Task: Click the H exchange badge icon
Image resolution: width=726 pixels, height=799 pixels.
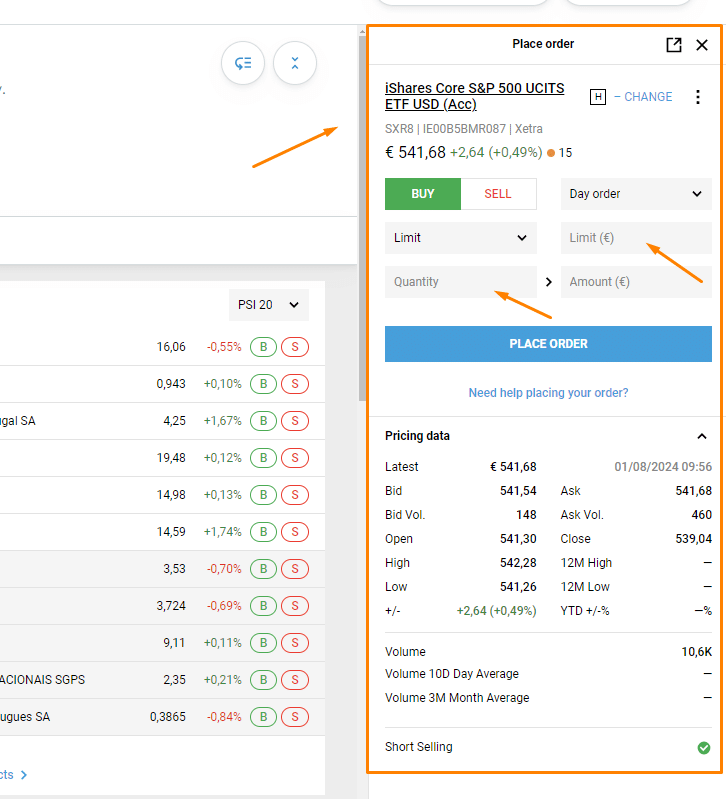Action: (x=598, y=97)
